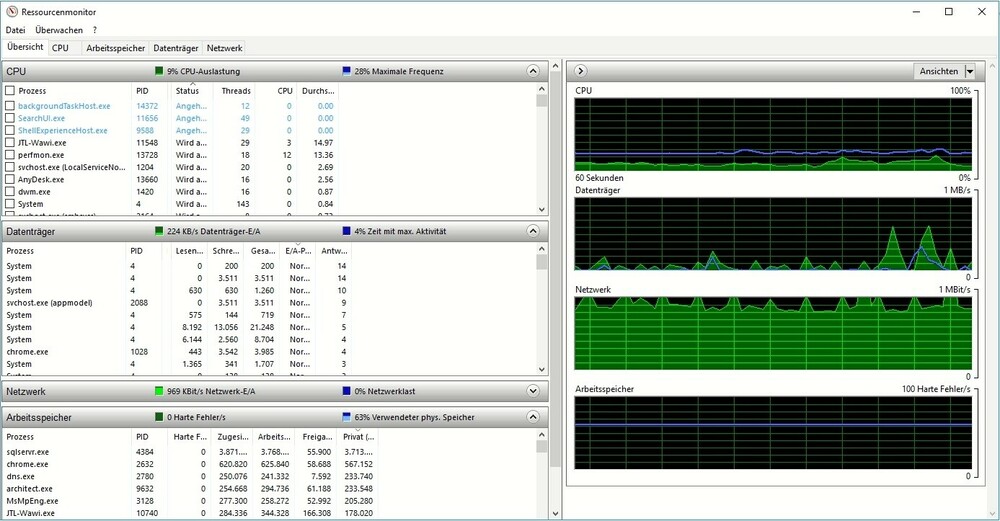Expand the Netzwerk section chevron
The image size is (1000, 521).
pyautogui.click(x=534, y=391)
